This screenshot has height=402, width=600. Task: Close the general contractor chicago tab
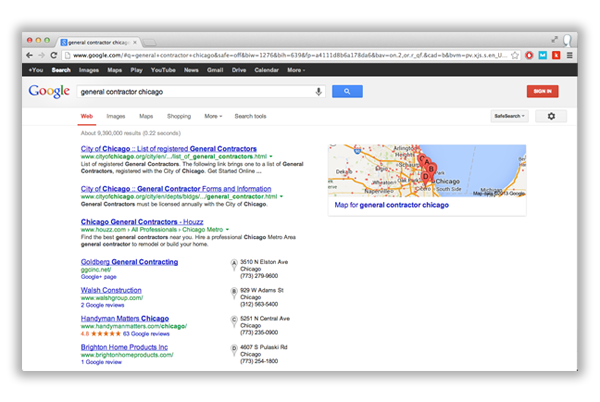(x=135, y=42)
